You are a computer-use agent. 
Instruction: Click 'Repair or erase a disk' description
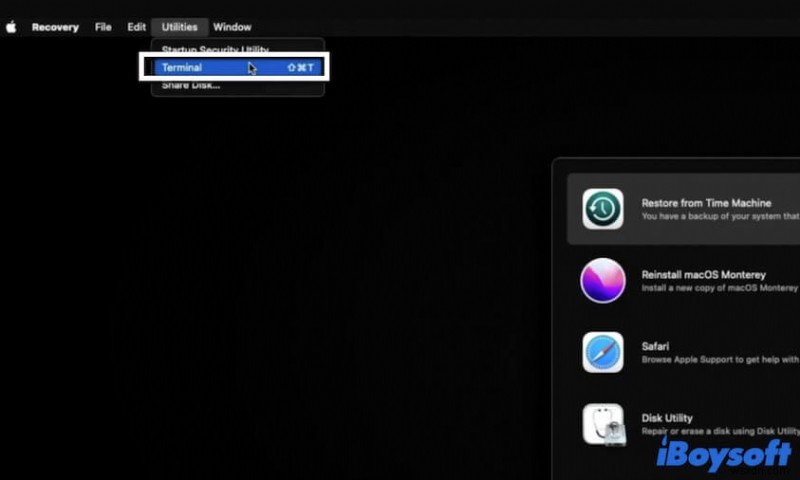720,432
